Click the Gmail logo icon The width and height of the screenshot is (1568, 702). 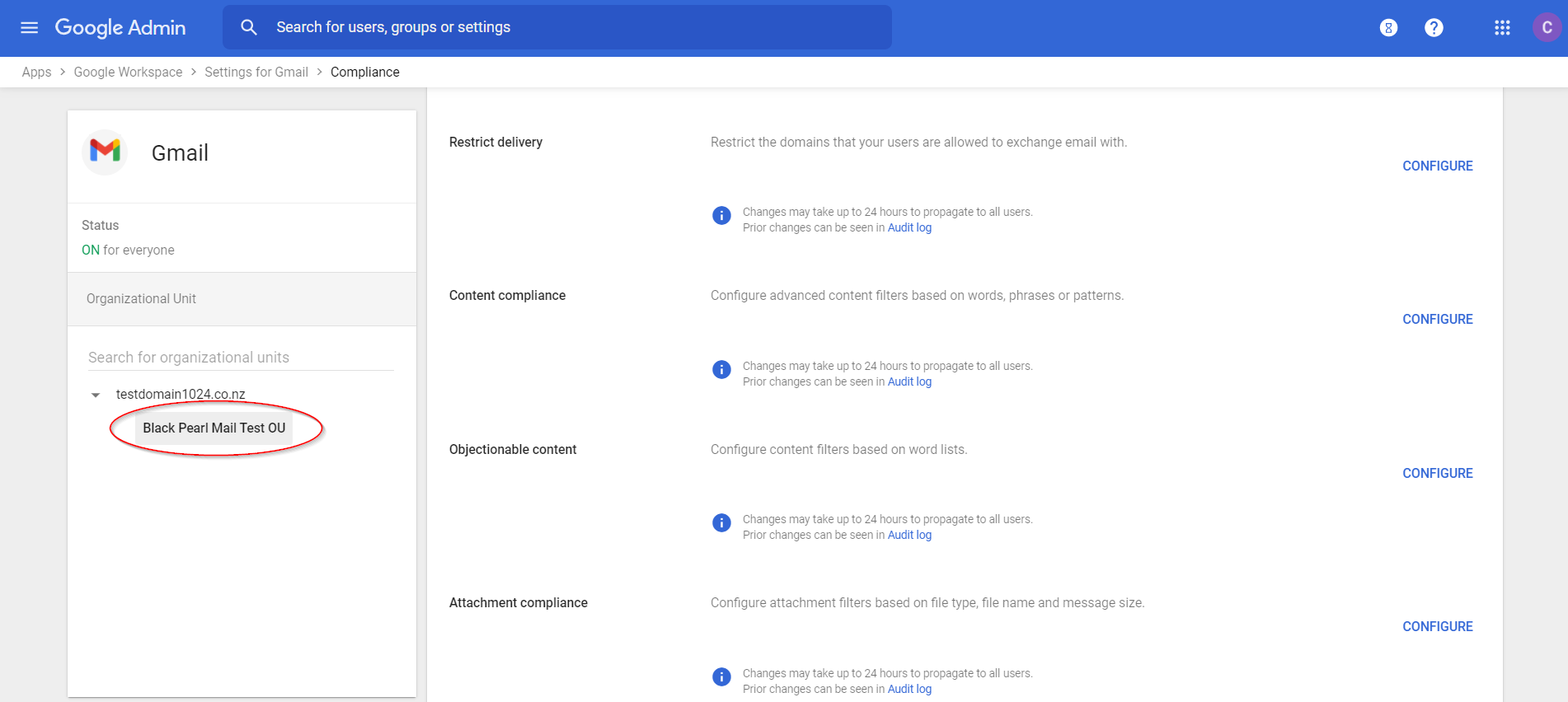[x=106, y=151]
